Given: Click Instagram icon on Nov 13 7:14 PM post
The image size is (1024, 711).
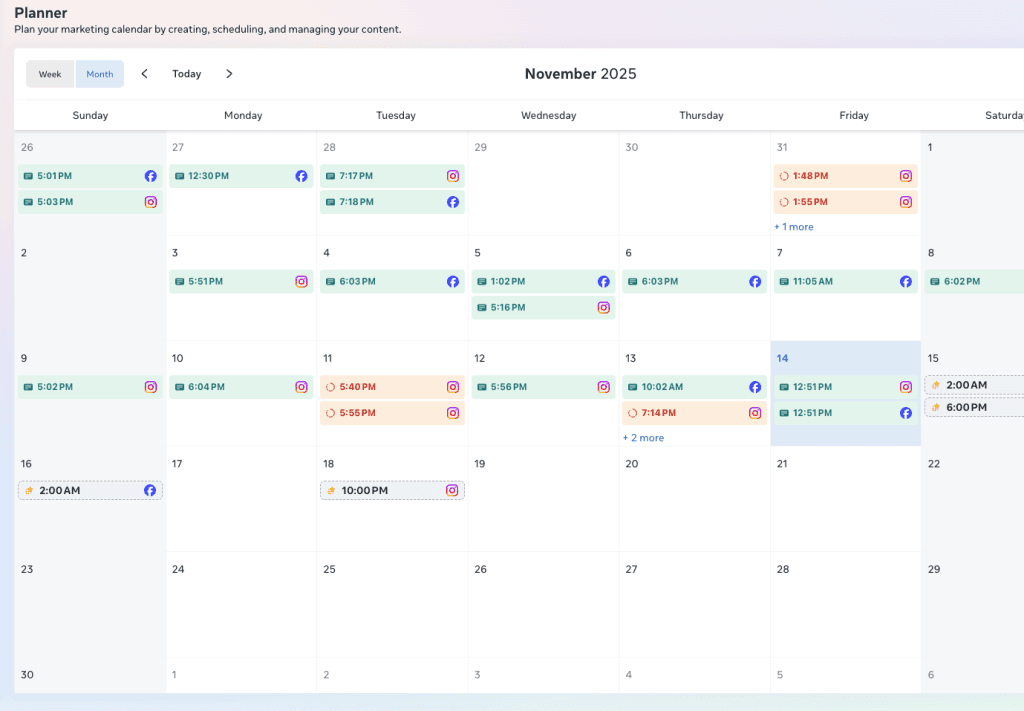Looking at the screenshot, I should (755, 413).
